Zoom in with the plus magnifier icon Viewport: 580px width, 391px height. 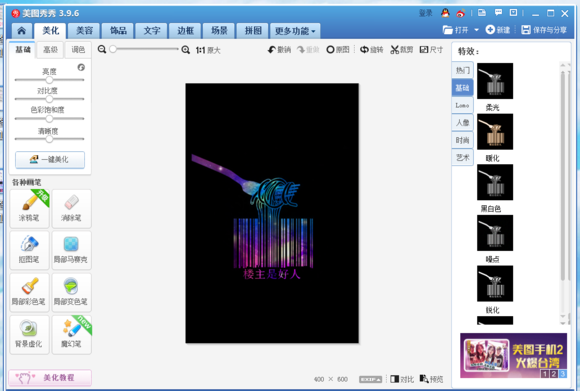(186, 50)
